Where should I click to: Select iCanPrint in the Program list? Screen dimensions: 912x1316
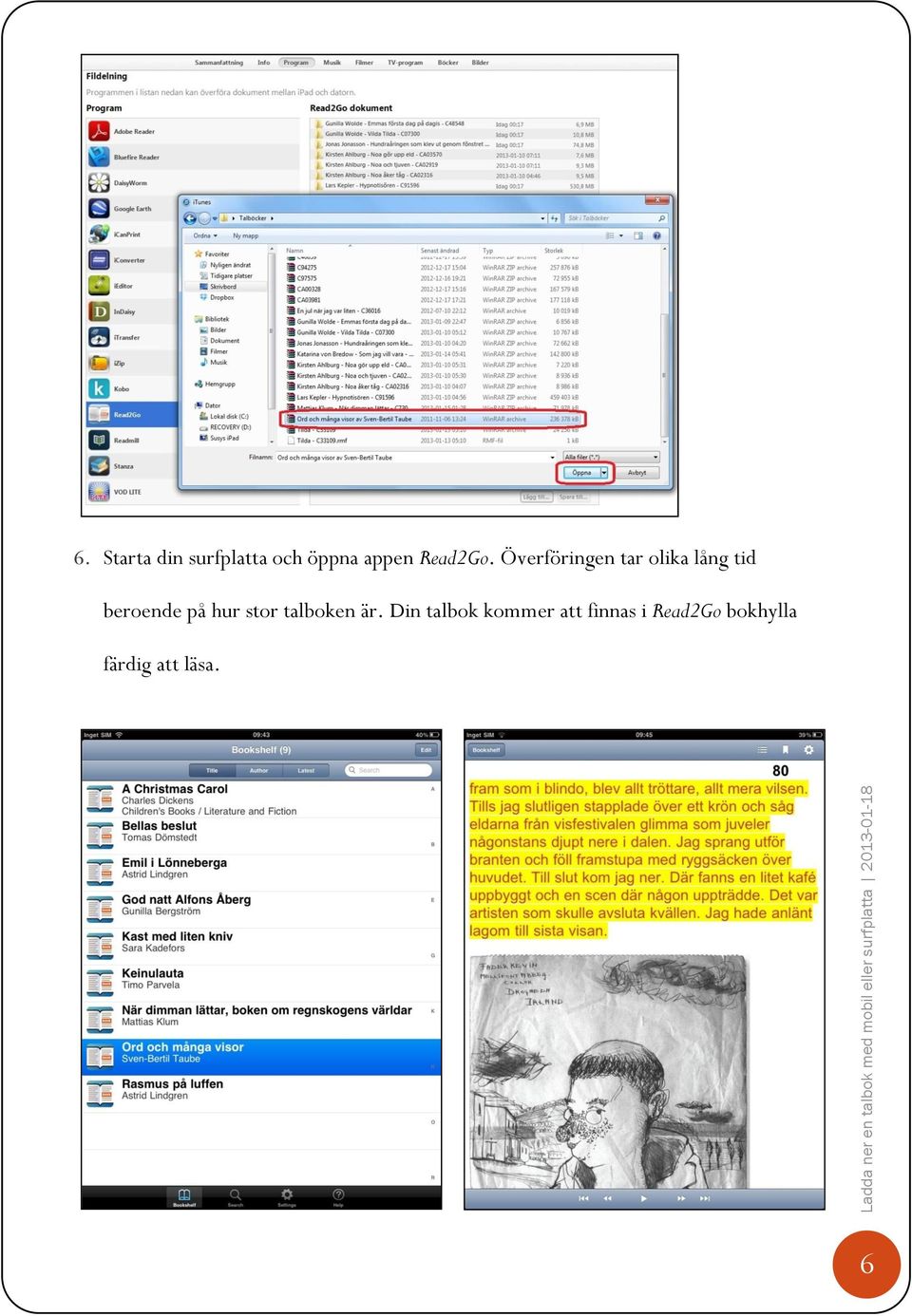point(132,235)
